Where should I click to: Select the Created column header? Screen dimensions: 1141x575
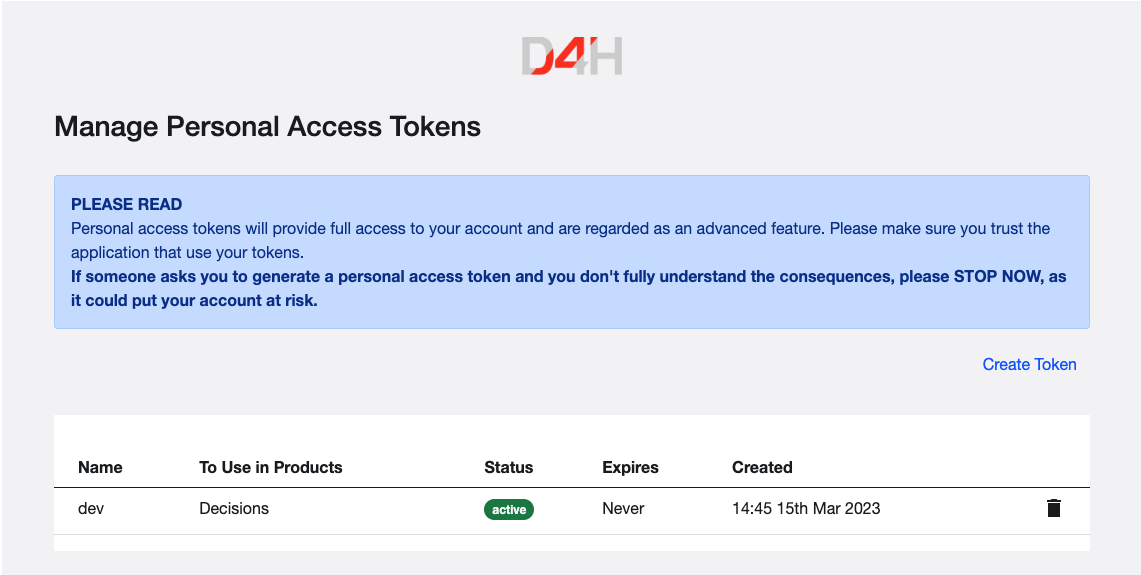[x=762, y=467]
